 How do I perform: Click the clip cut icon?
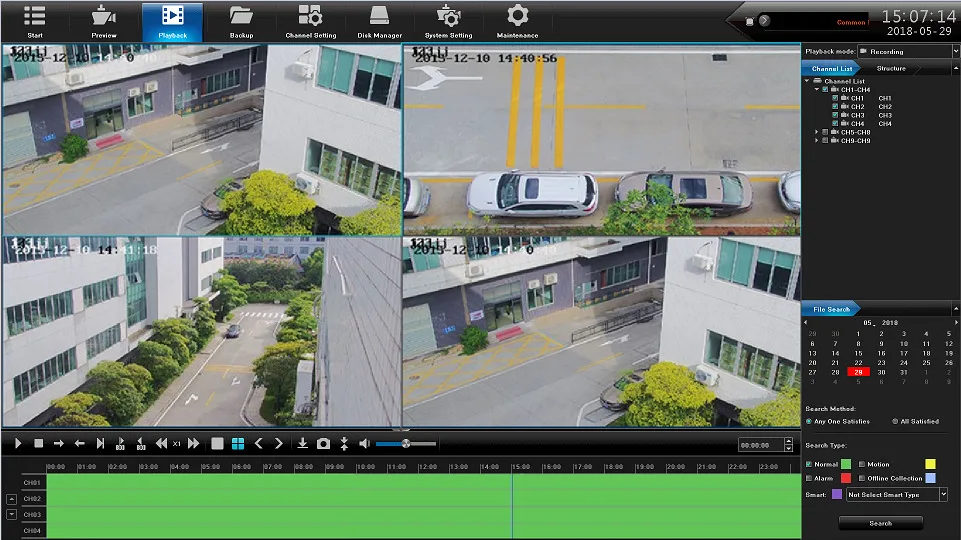click(344, 444)
